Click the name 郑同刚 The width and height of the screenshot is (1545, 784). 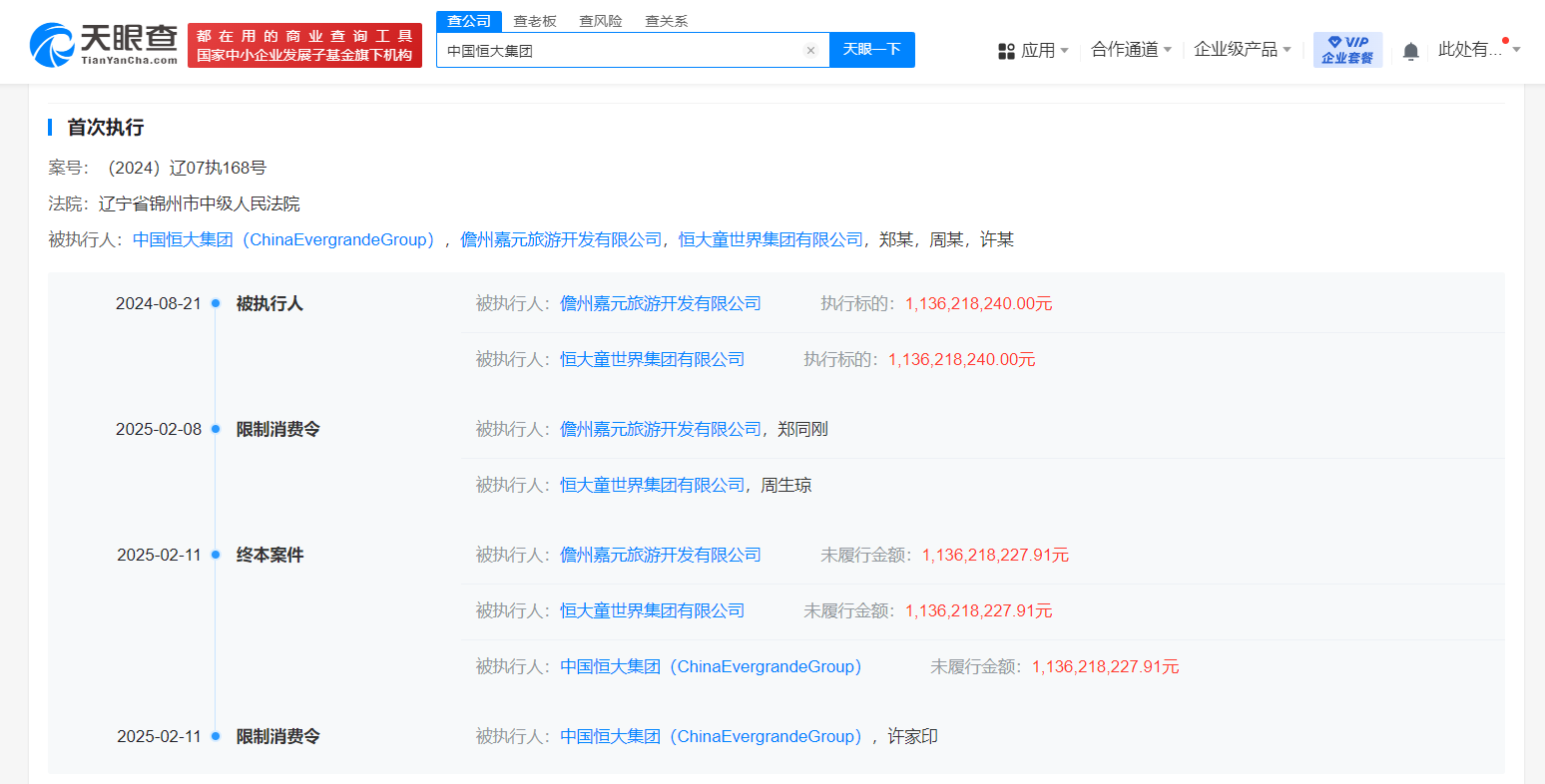(802, 429)
